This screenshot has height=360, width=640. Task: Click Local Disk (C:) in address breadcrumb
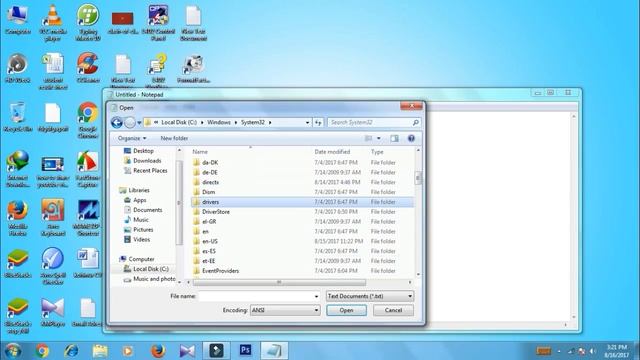(179, 122)
